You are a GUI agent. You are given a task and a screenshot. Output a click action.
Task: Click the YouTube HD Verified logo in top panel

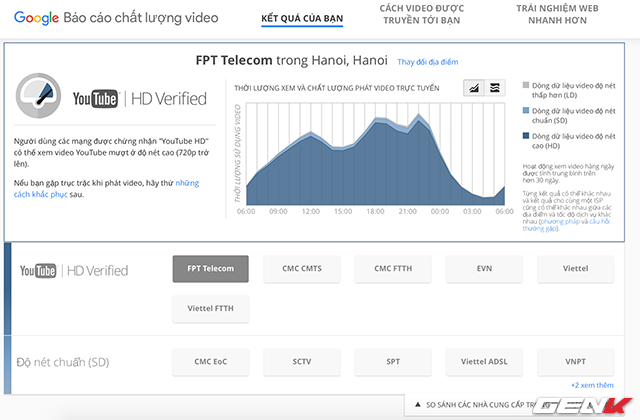(139, 98)
